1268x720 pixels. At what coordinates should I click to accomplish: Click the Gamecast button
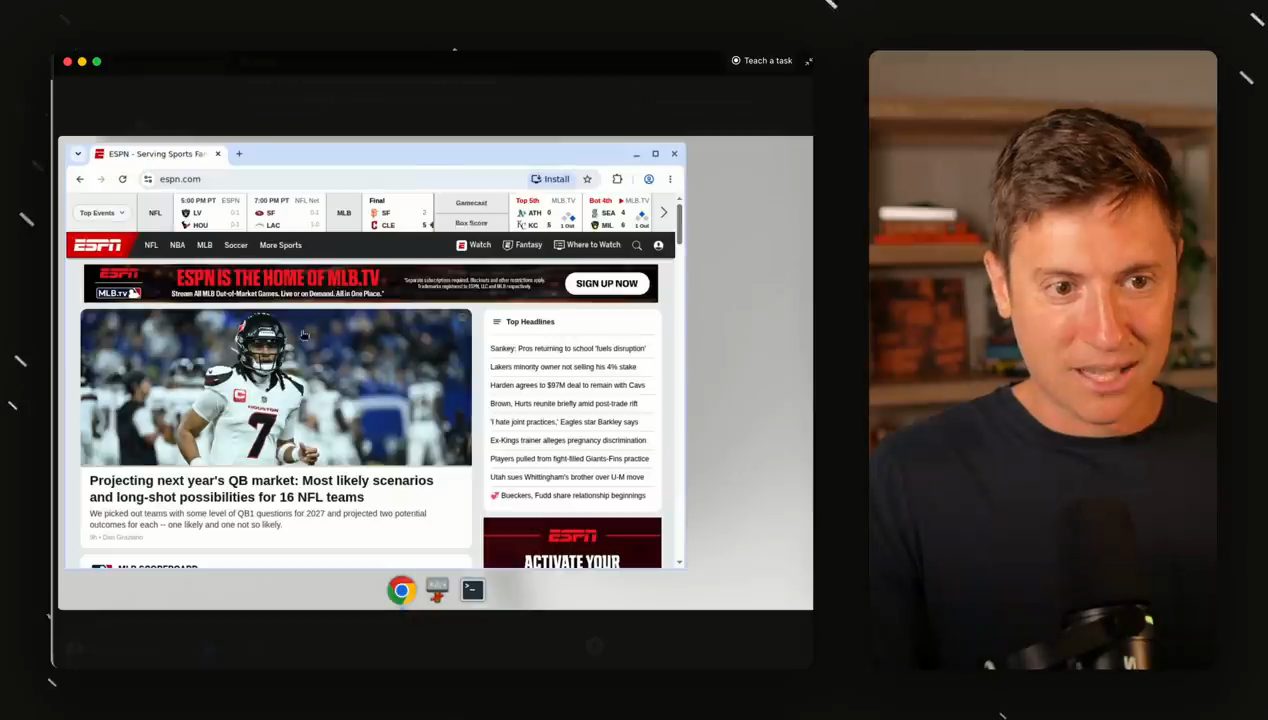(471, 203)
